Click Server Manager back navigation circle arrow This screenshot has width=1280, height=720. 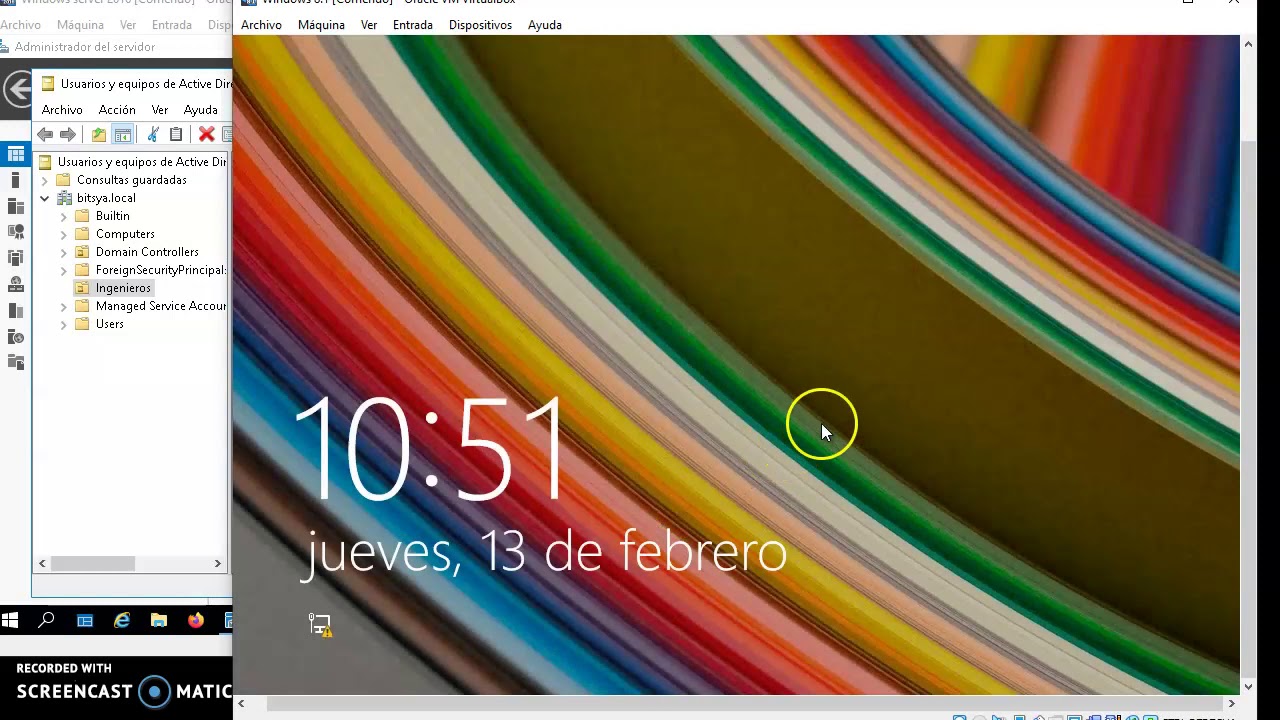[17, 90]
